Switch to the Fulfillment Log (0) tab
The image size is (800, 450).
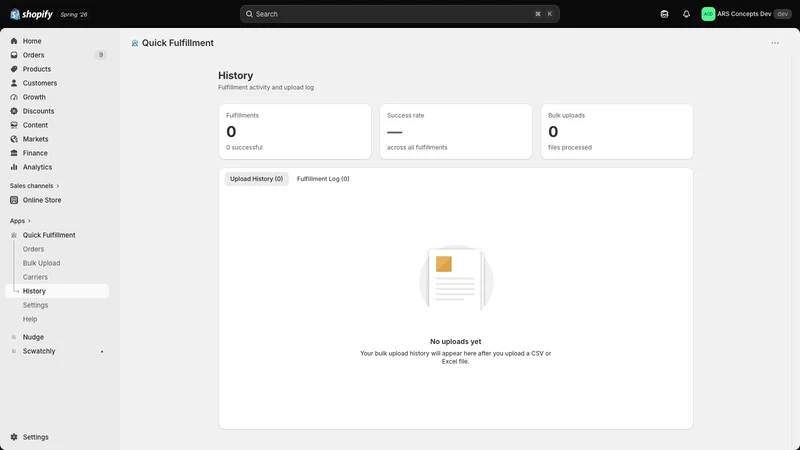[x=323, y=179]
